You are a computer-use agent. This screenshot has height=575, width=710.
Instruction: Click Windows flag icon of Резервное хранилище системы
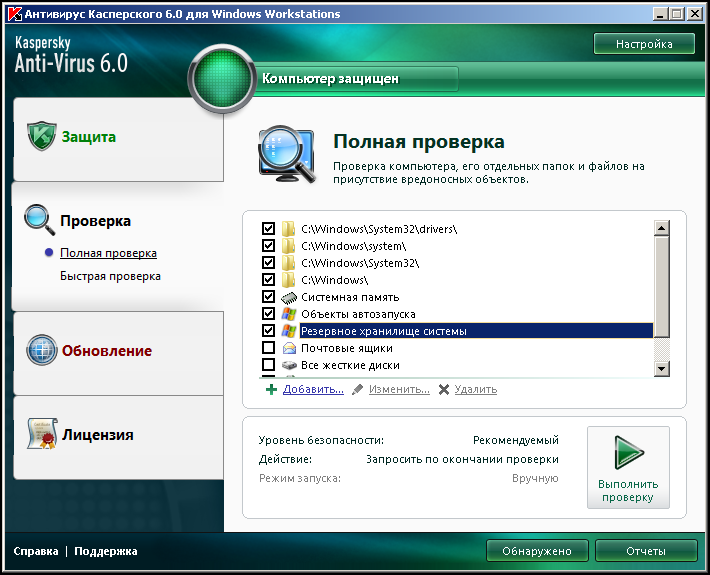[x=288, y=331]
